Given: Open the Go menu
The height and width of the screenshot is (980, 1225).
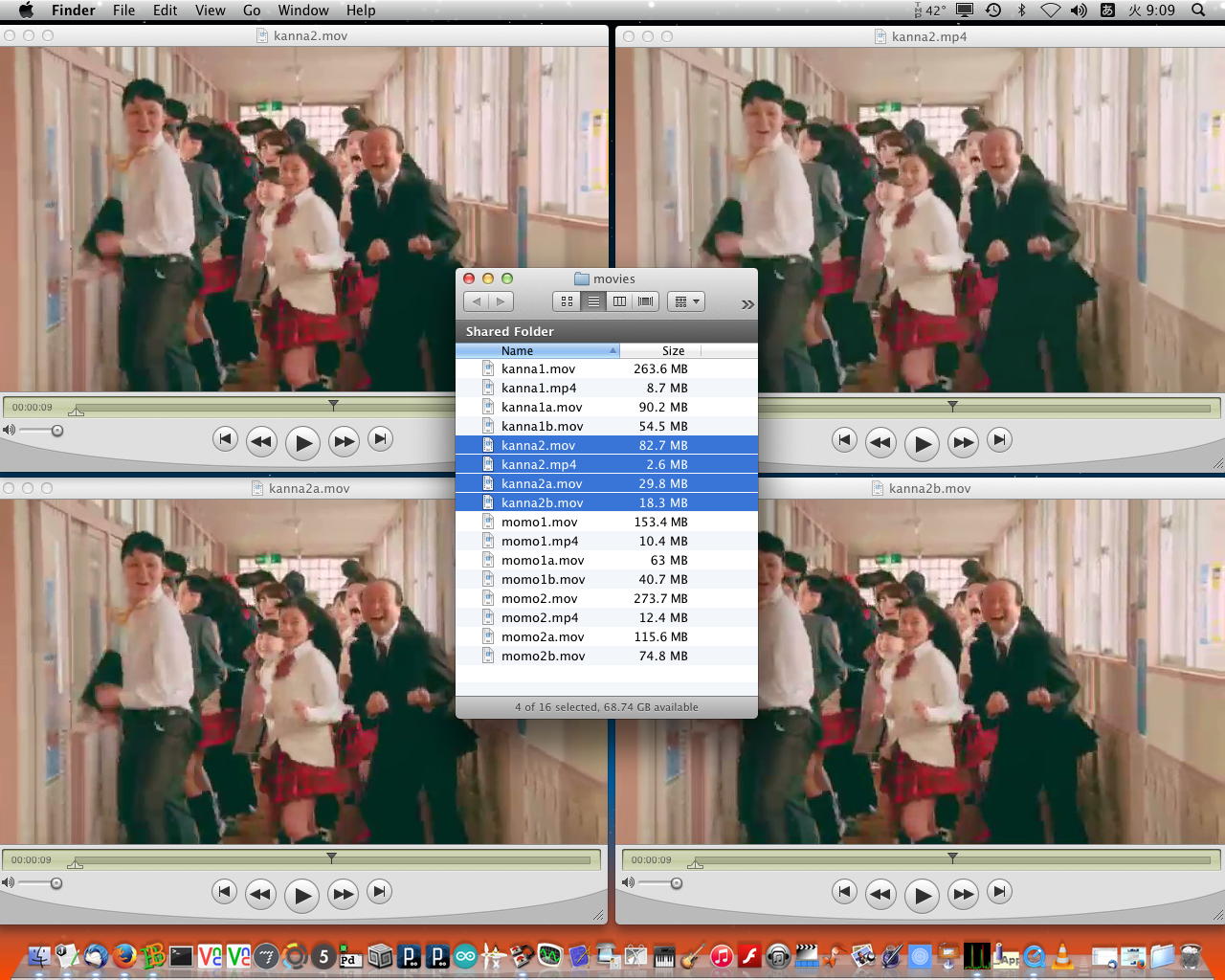Looking at the screenshot, I should click(x=252, y=11).
